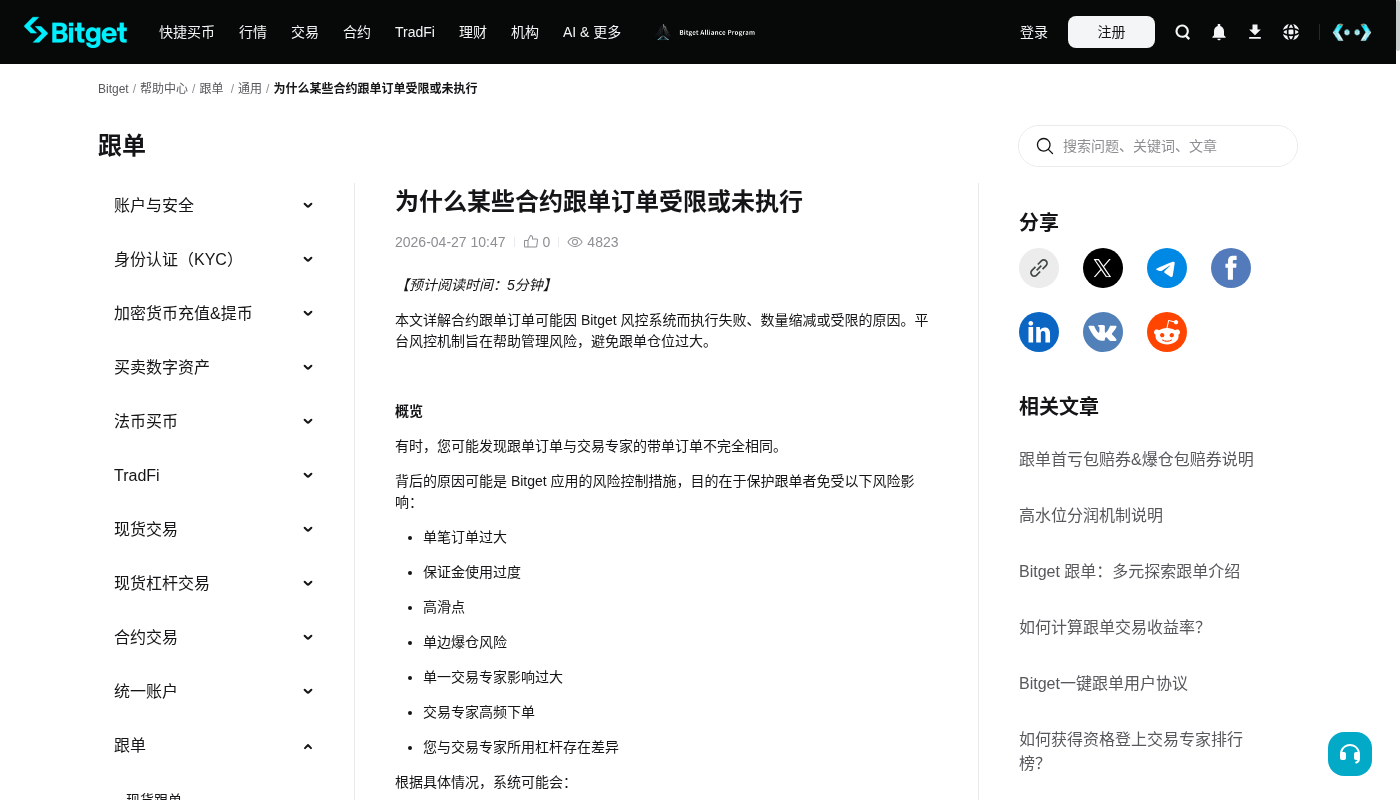
Task: Share the article on Facebook
Action: pos(1231,268)
